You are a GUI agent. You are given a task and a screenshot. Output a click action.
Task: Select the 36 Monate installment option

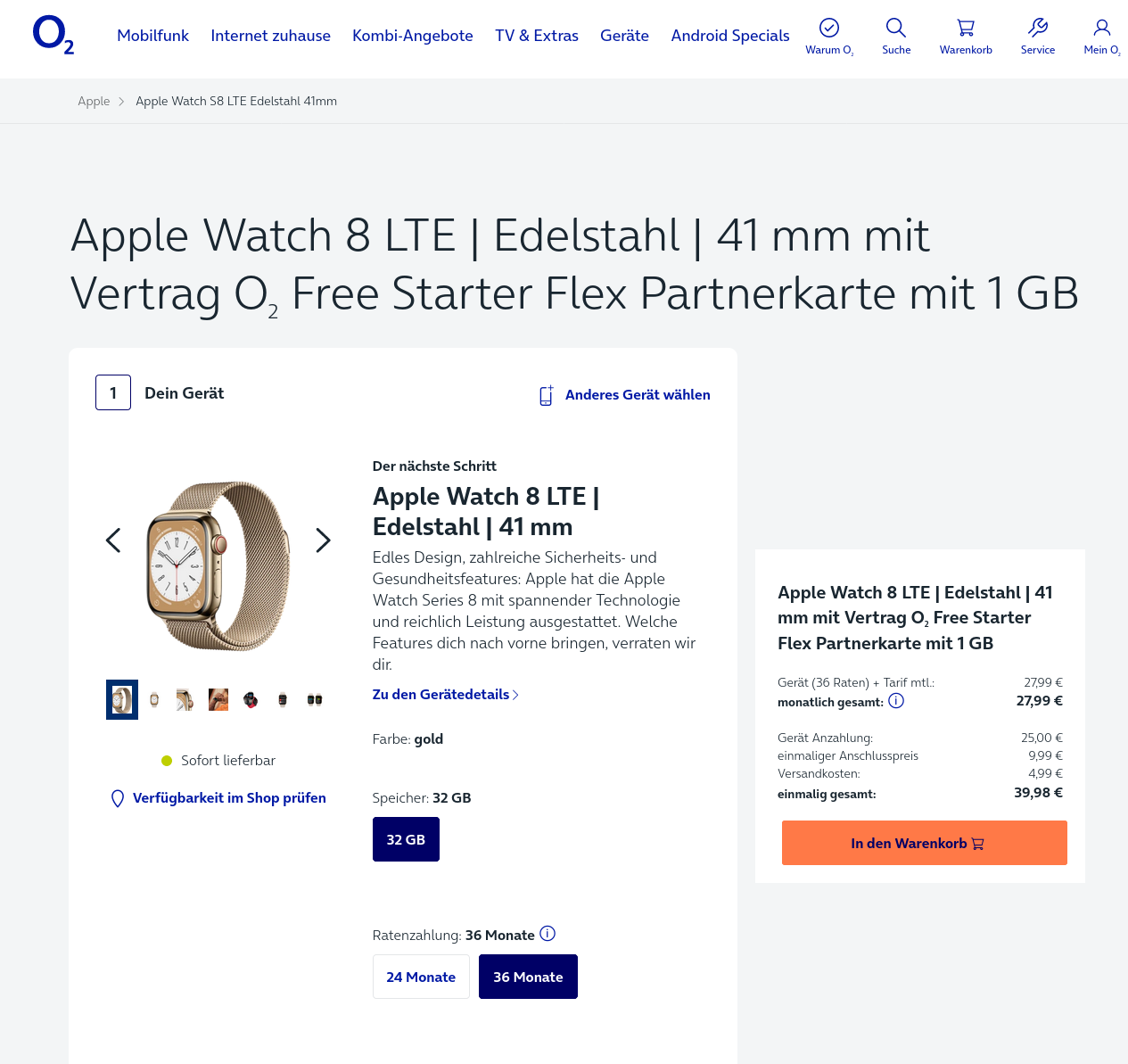528,977
